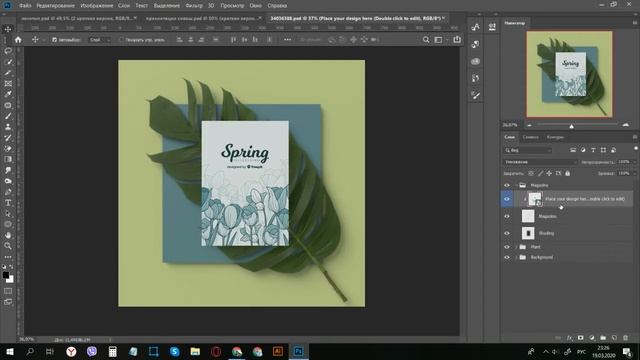Open the Windows Start button

click(x=9, y=352)
